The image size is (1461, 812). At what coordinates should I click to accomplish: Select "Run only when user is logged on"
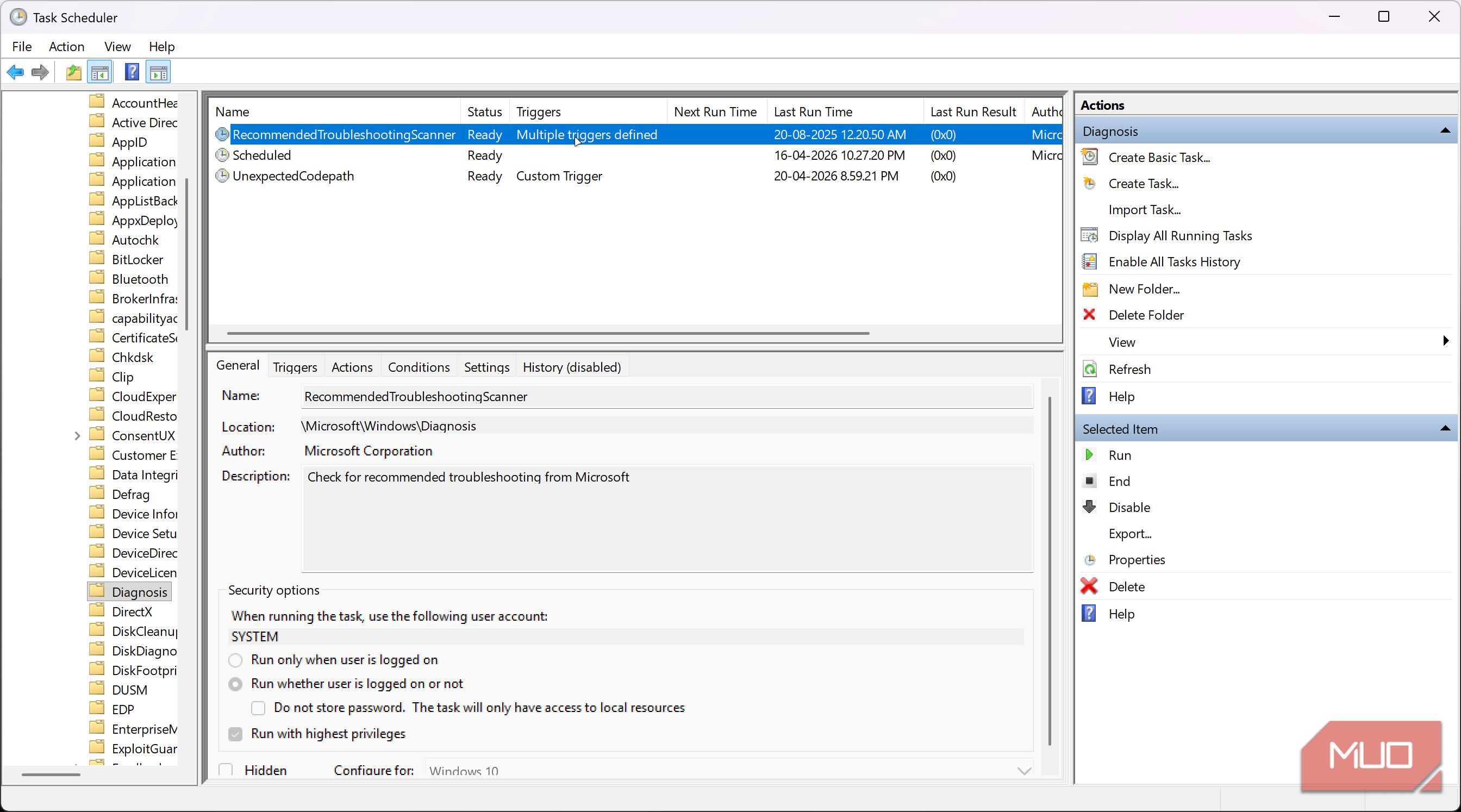235,660
